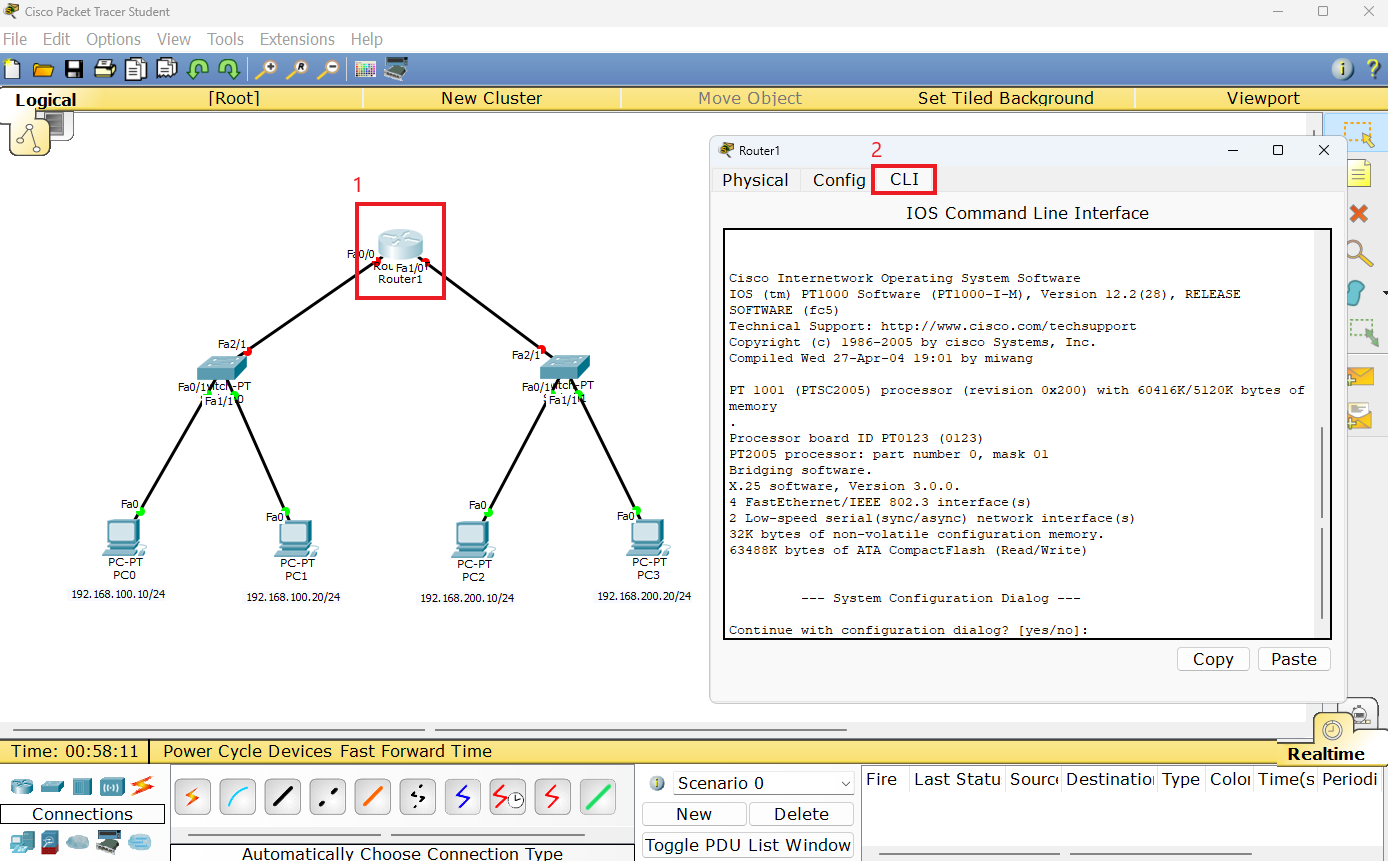Zoom in with the plus magnifier
The width and height of the screenshot is (1388, 861).
point(266,69)
